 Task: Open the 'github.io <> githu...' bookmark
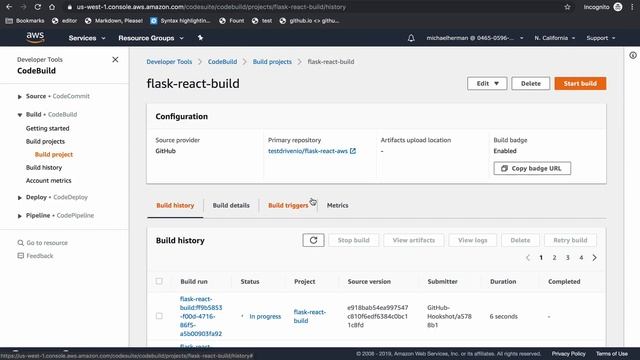[x=309, y=20]
